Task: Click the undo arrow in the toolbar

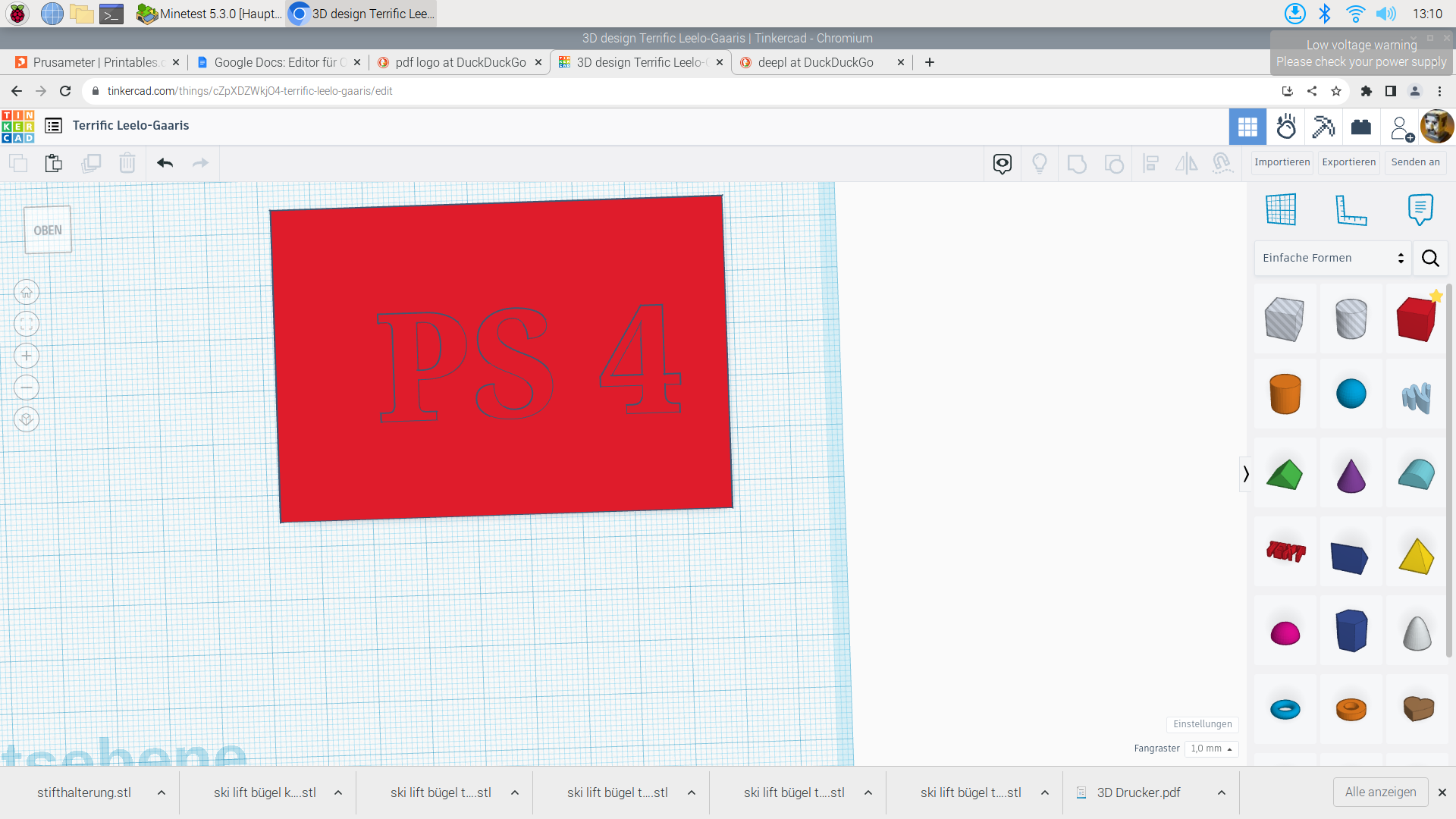Action: pos(165,163)
